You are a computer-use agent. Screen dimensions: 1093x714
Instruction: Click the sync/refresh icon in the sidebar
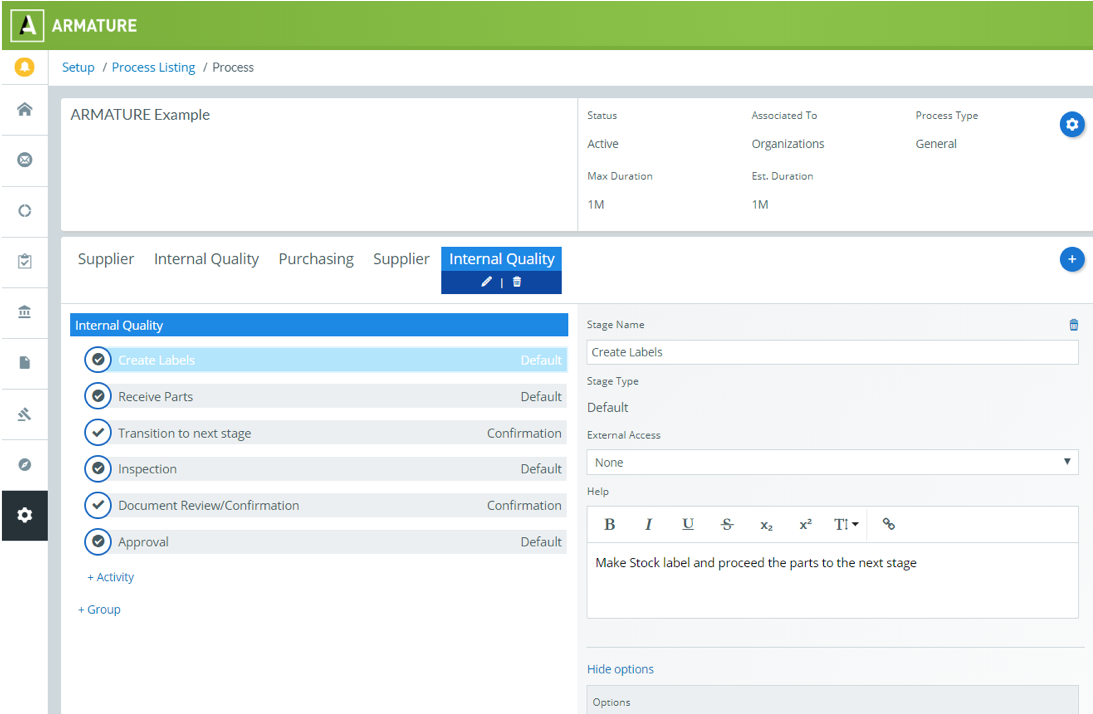coord(24,211)
